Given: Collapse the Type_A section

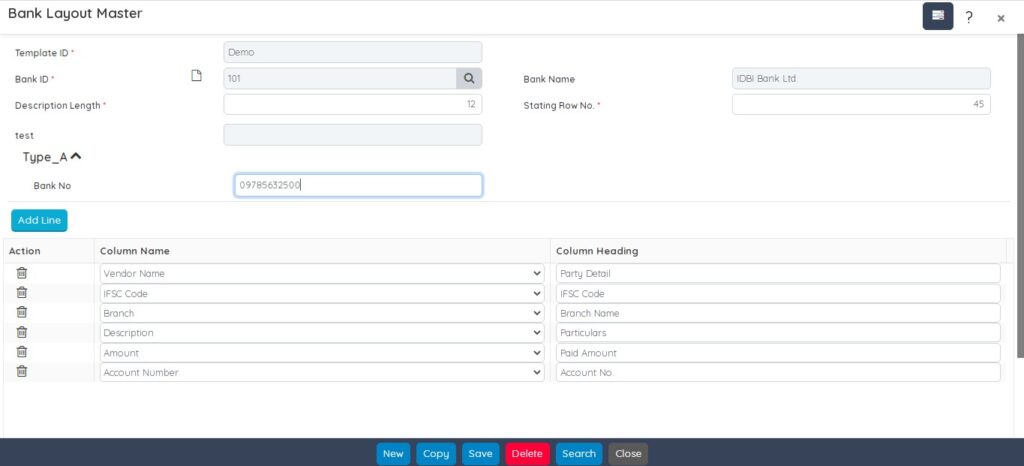Looking at the screenshot, I should coord(76,156).
